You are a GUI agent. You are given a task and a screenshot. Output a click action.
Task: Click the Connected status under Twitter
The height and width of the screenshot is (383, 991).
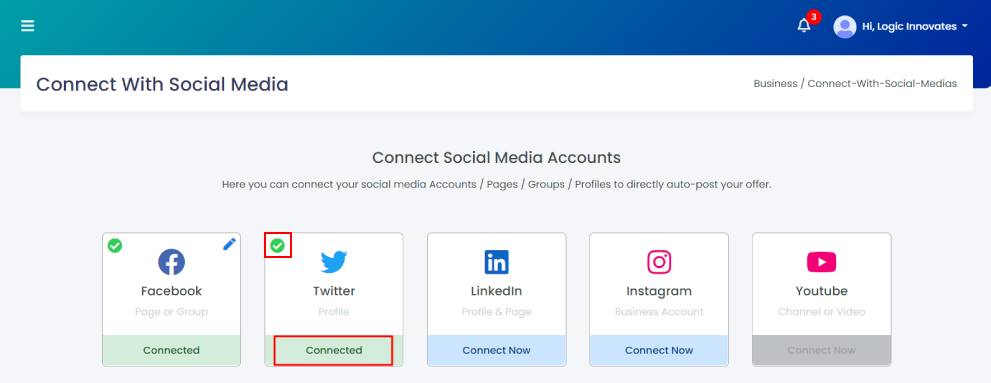click(x=334, y=350)
